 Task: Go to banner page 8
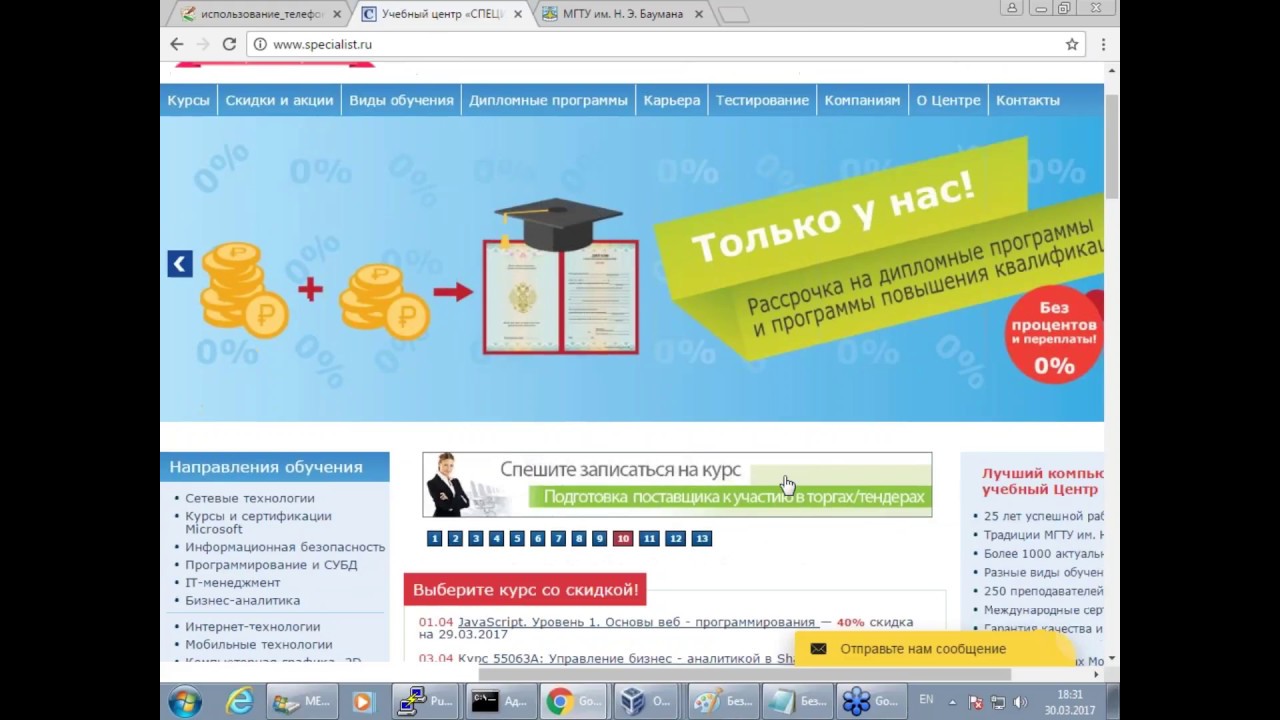tap(579, 538)
